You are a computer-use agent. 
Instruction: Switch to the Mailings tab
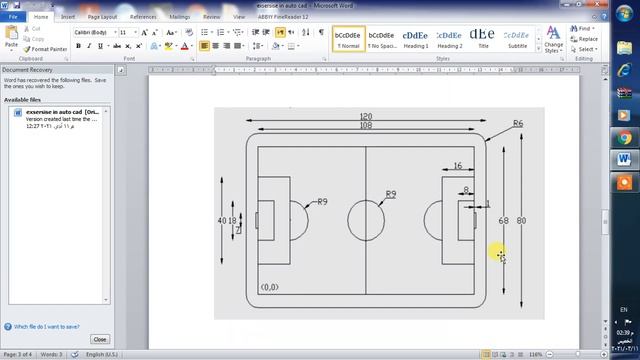180,17
